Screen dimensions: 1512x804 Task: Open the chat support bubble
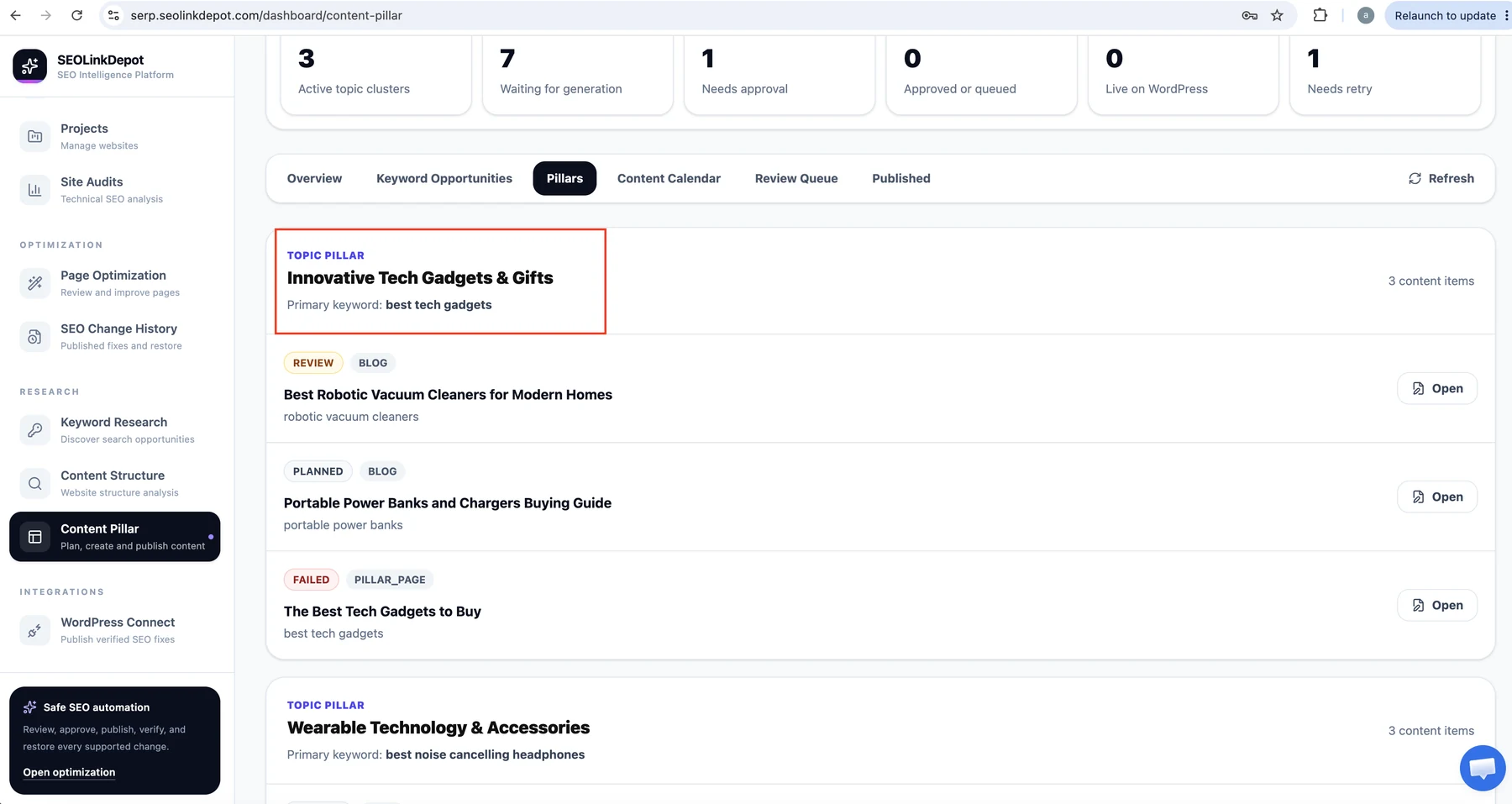pos(1483,768)
